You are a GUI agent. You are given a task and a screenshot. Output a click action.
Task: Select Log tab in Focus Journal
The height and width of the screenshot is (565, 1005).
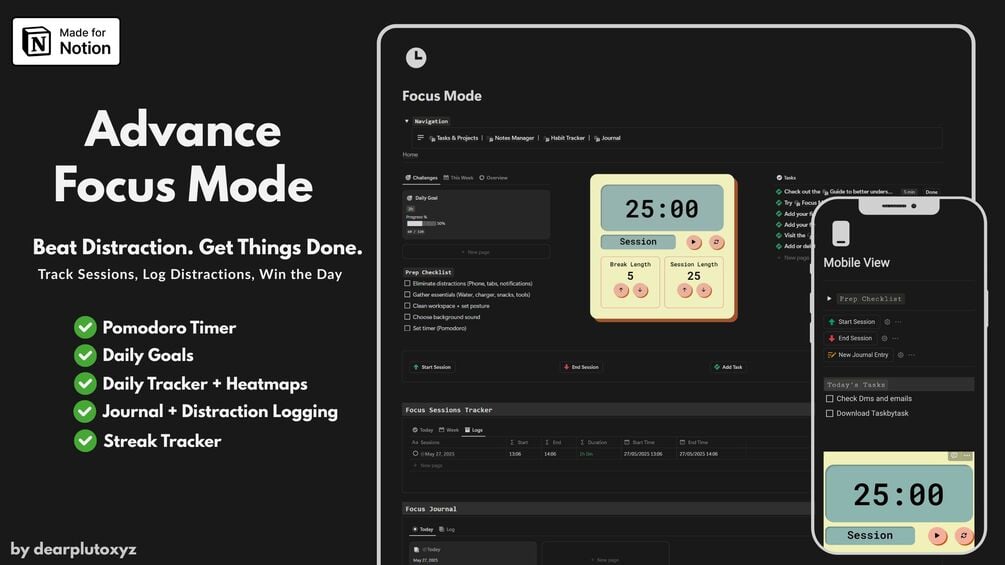pos(447,529)
